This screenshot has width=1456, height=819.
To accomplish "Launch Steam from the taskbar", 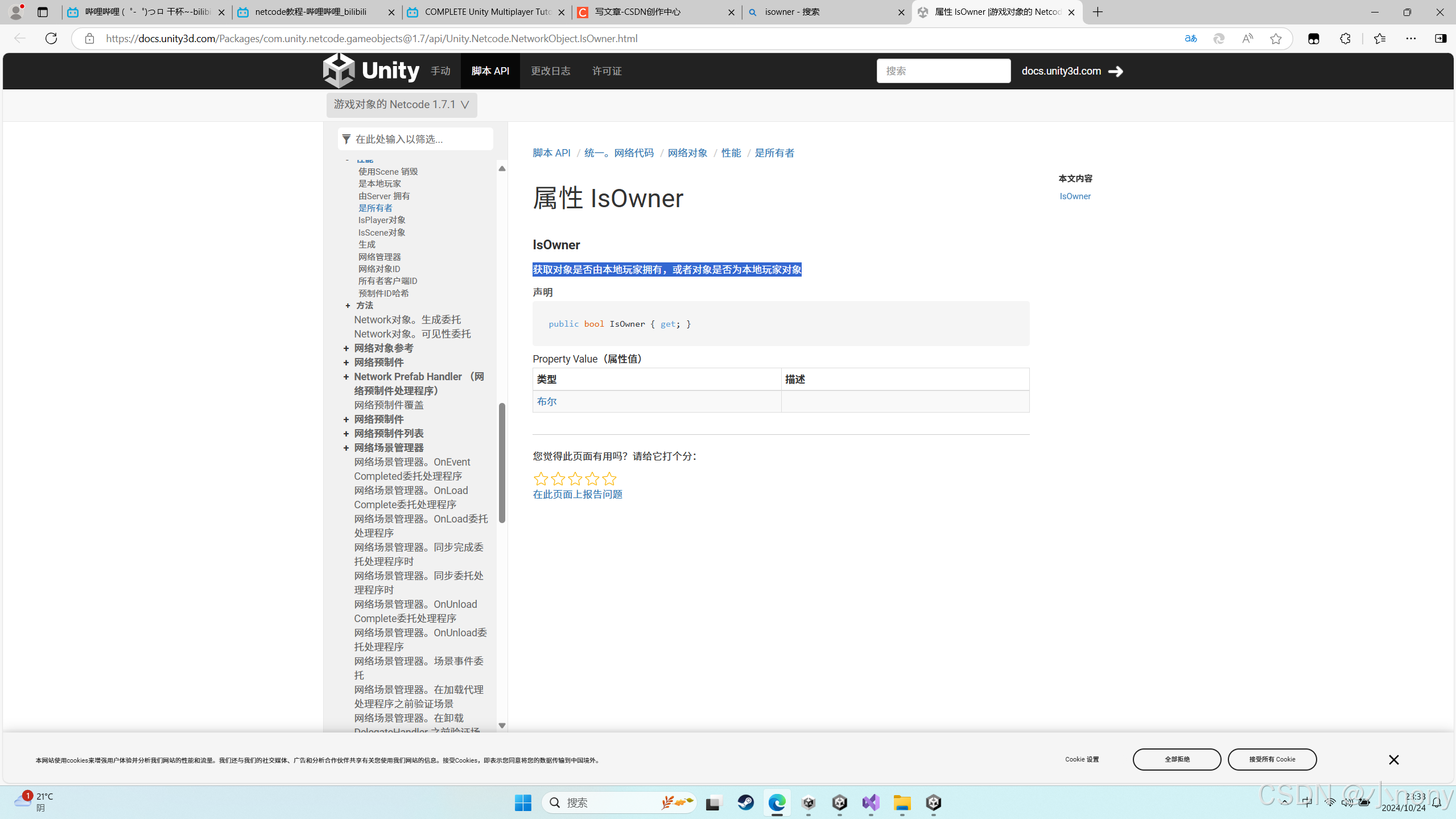I will point(745,802).
